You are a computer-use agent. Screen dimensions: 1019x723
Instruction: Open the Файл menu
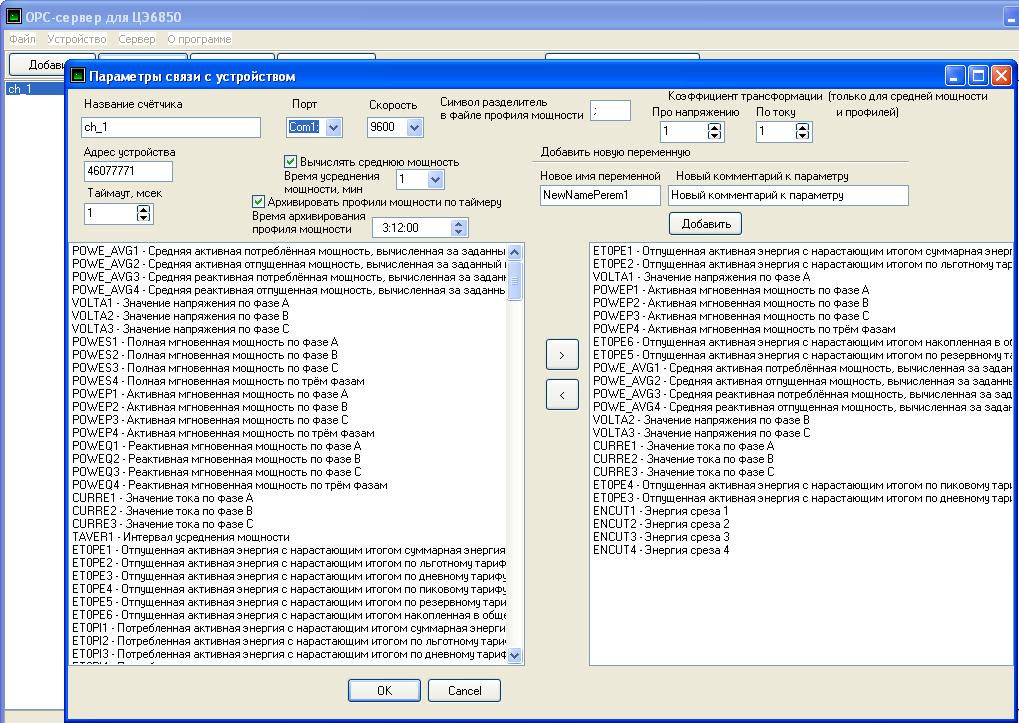point(22,39)
